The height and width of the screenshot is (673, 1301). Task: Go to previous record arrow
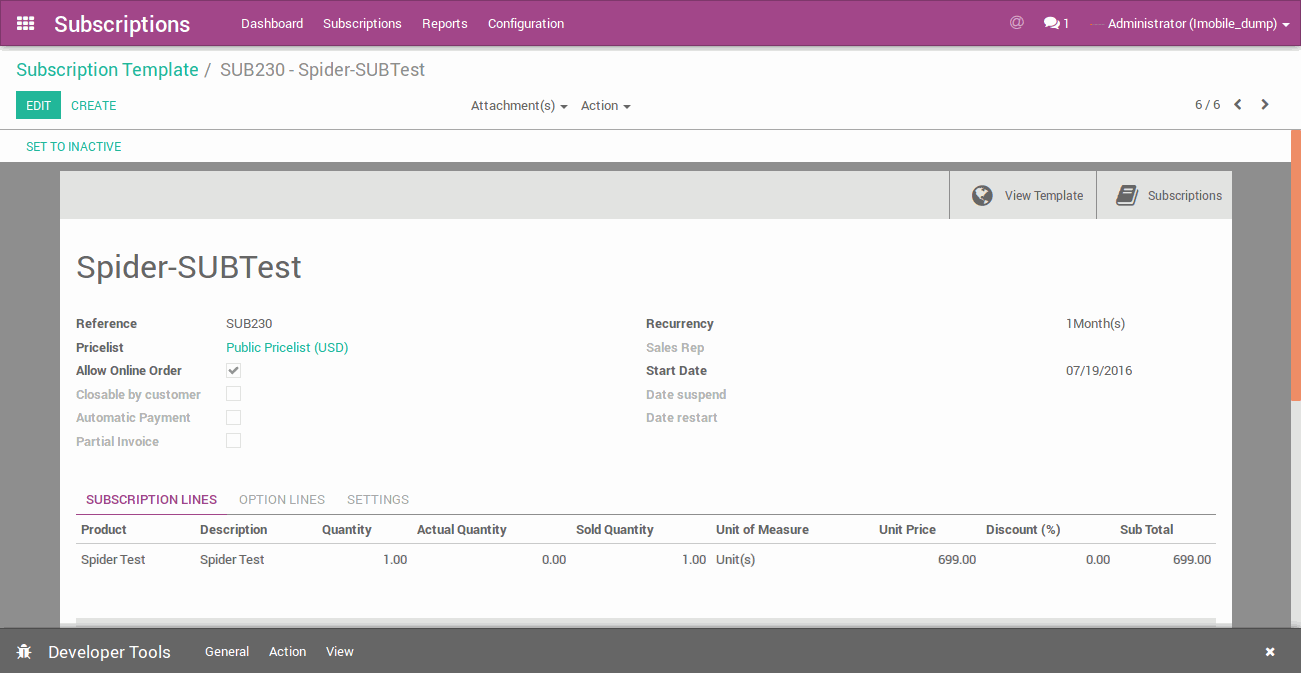pyautogui.click(x=1238, y=105)
